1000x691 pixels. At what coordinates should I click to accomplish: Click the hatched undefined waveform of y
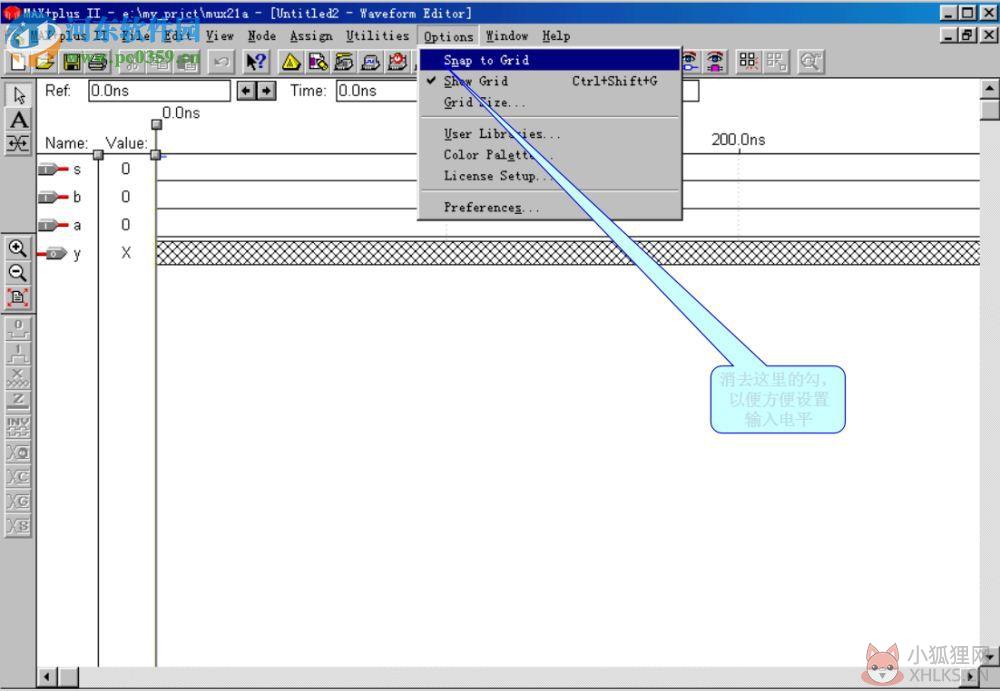pos(568,253)
